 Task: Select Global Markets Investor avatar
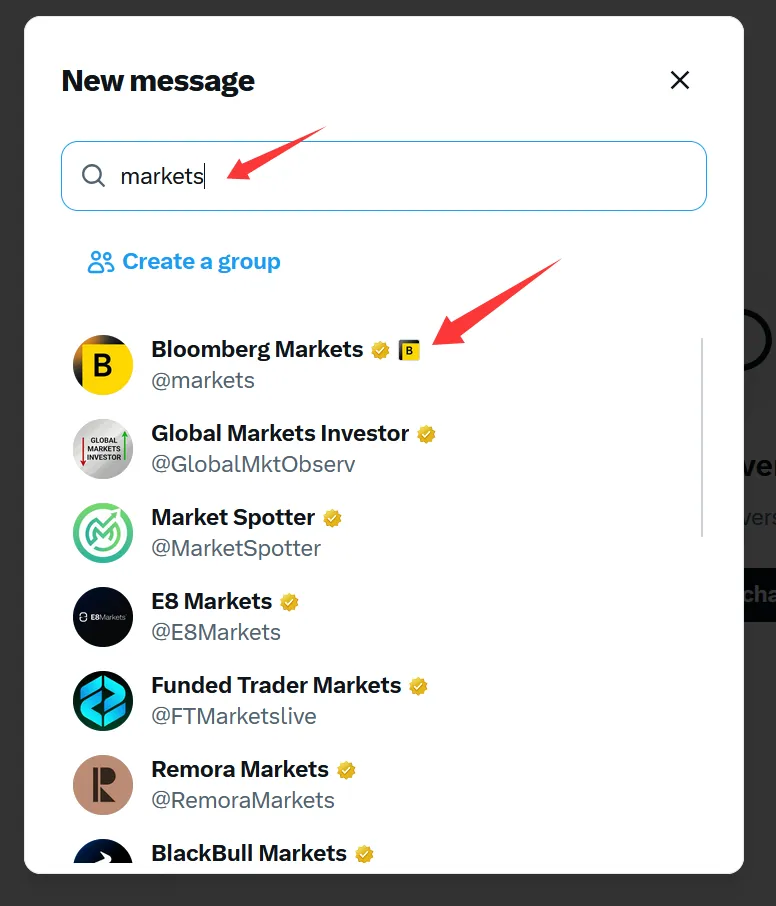pyautogui.click(x=103, y=449)
